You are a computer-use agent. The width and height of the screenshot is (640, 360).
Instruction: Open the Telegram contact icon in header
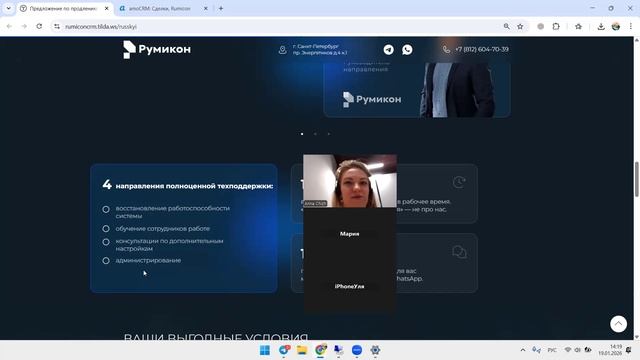tap(389, 49)
